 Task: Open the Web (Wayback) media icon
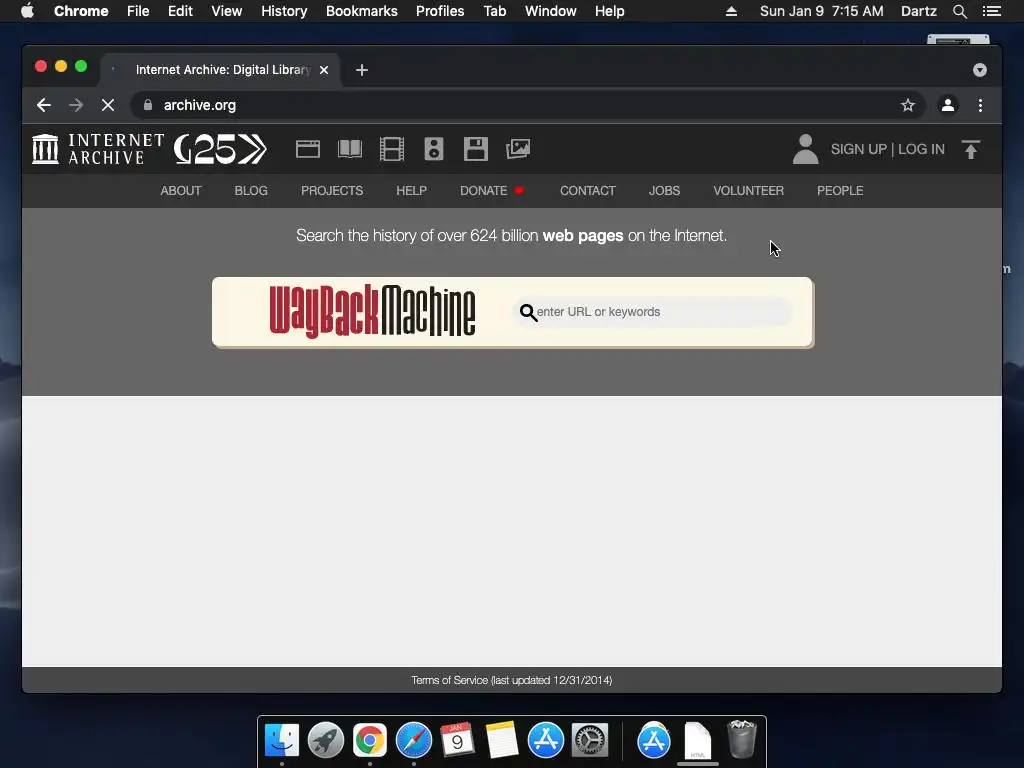tap(308, 150)
